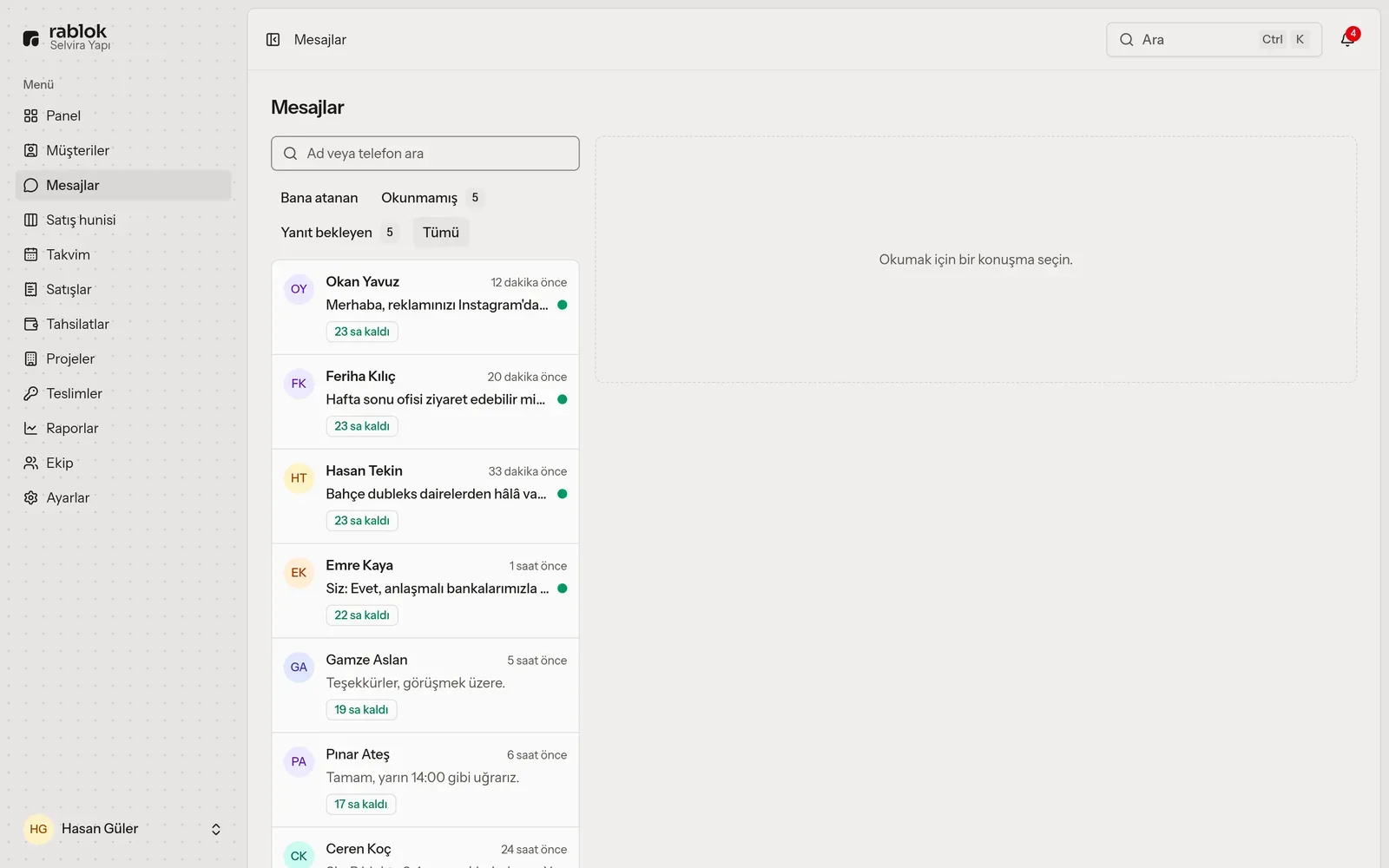Viewport: 1389px width, 868px height.
Task: Select Mesajlar in the sidebar menu
Action: coord(123,185)
